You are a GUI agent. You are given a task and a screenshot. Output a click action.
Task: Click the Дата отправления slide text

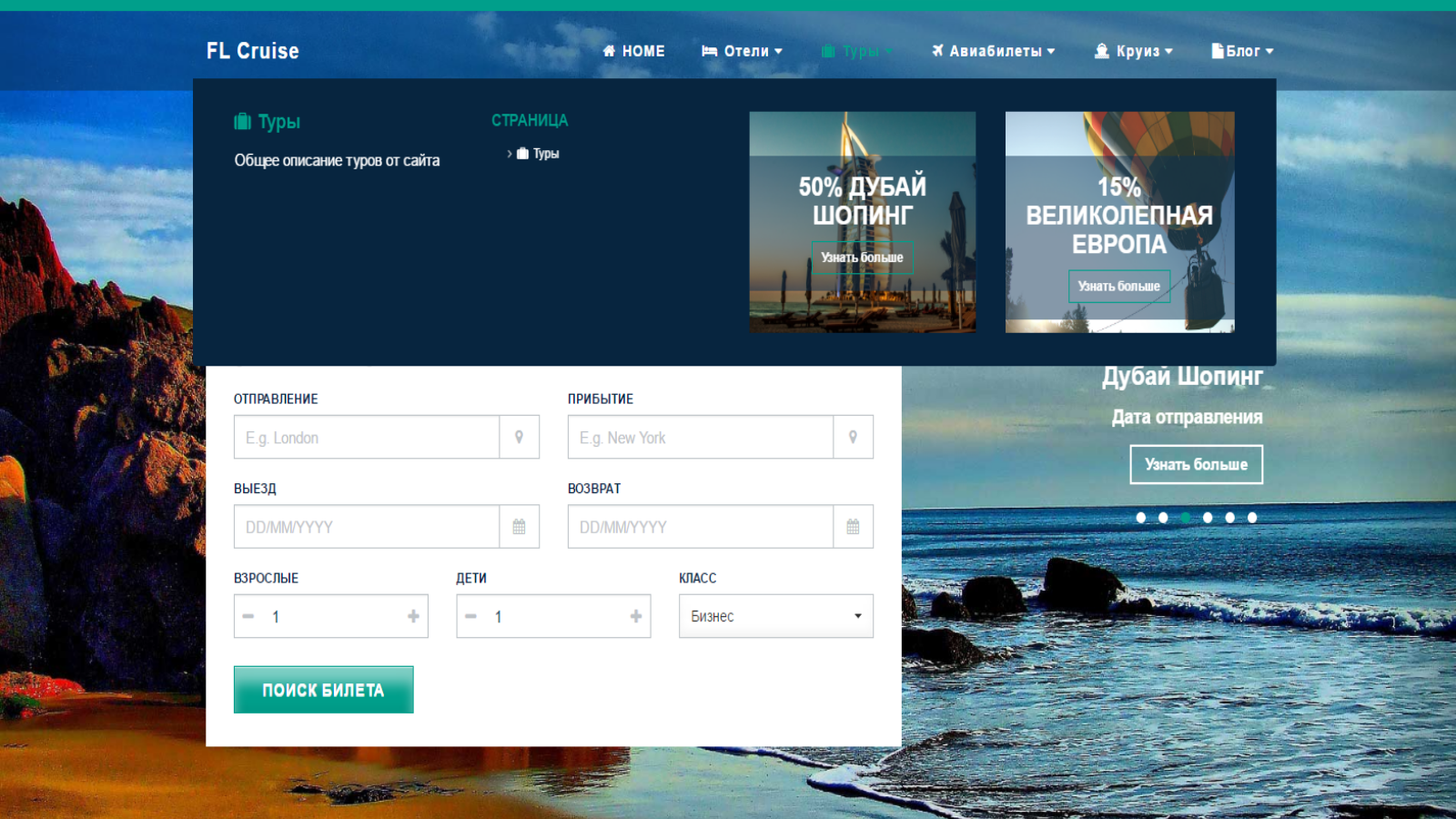coord(1187,417)
